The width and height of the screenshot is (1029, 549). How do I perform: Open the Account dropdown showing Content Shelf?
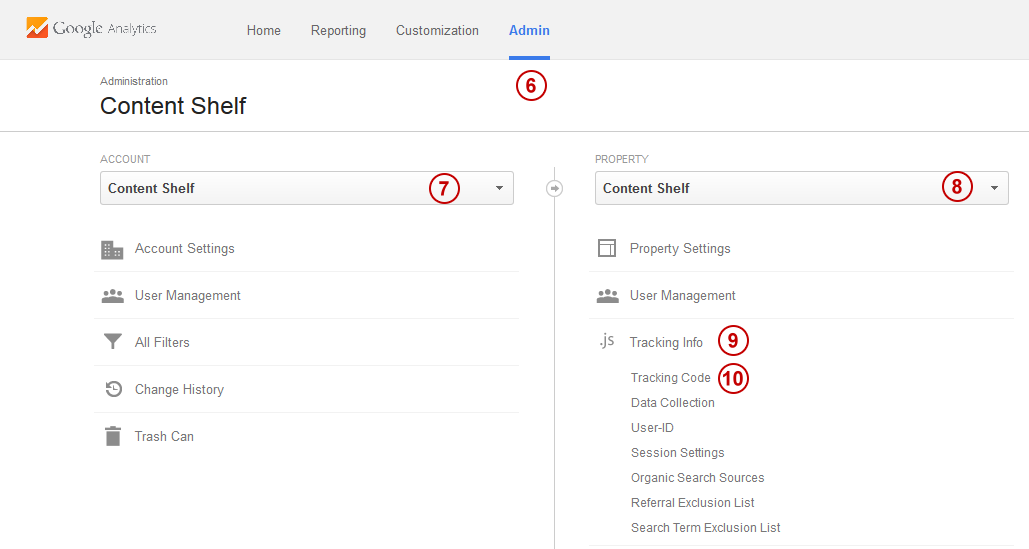click(306, 188)
